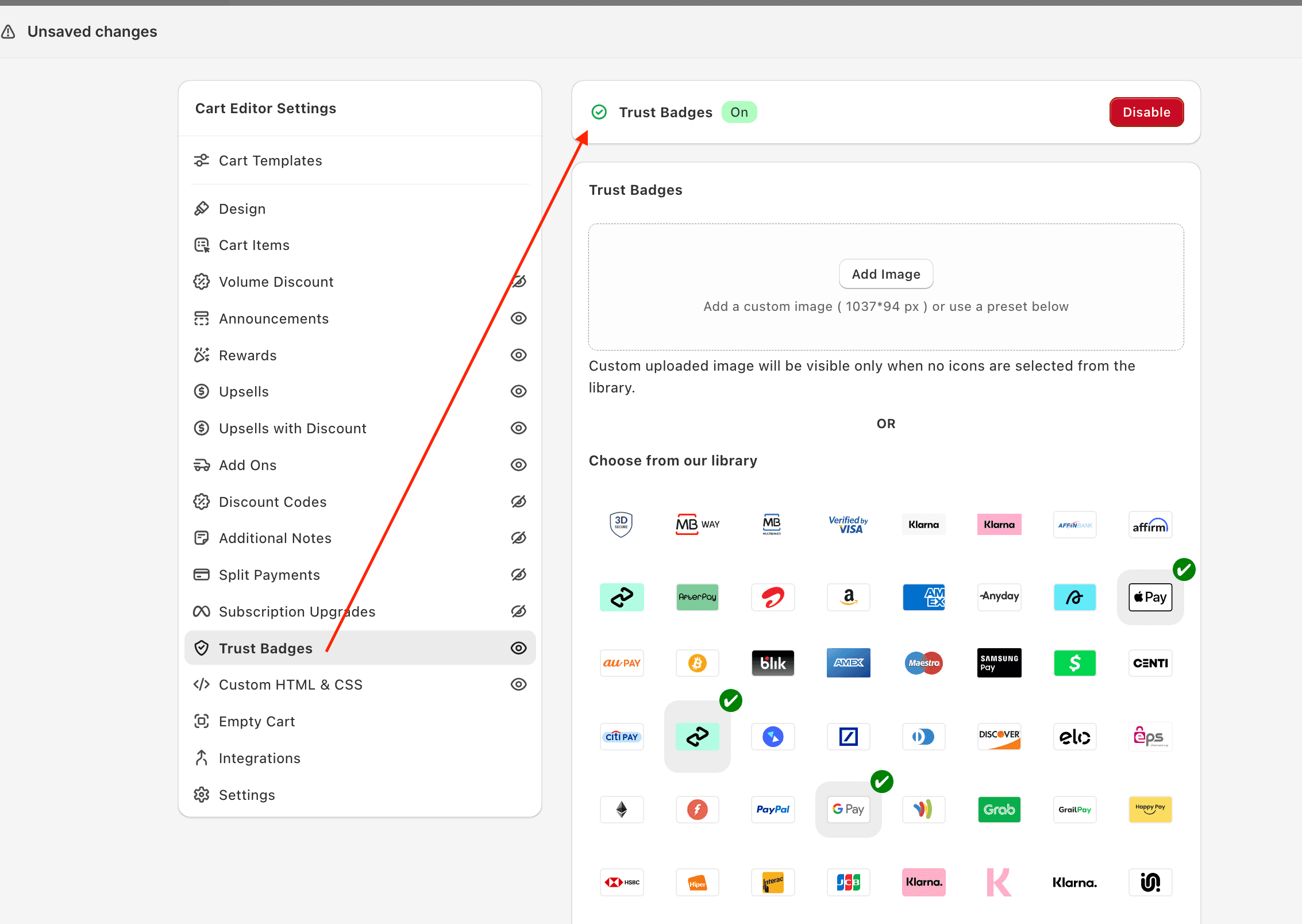The image size is (1302, 924).
Task: Select the elo badge
Action: coord(1075,737)
